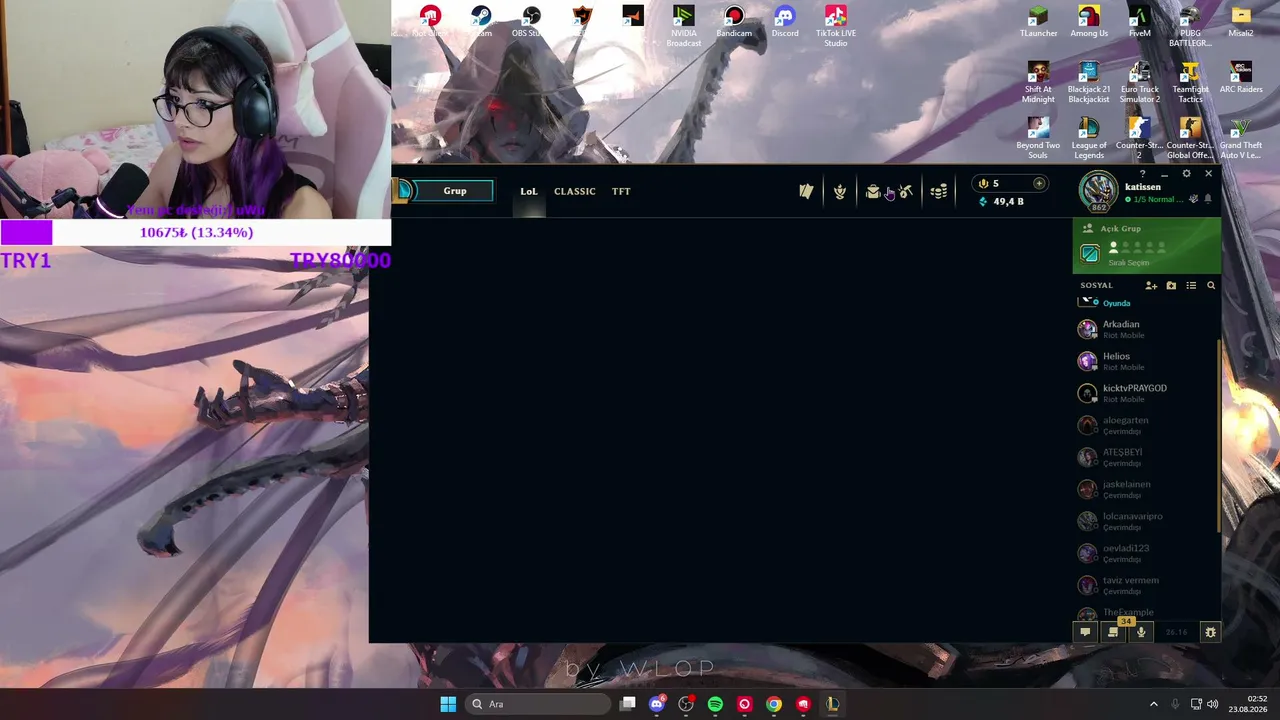This screenshot has height=720, width=1280.
Task: Open the Store coins icon
Action: 939,191
